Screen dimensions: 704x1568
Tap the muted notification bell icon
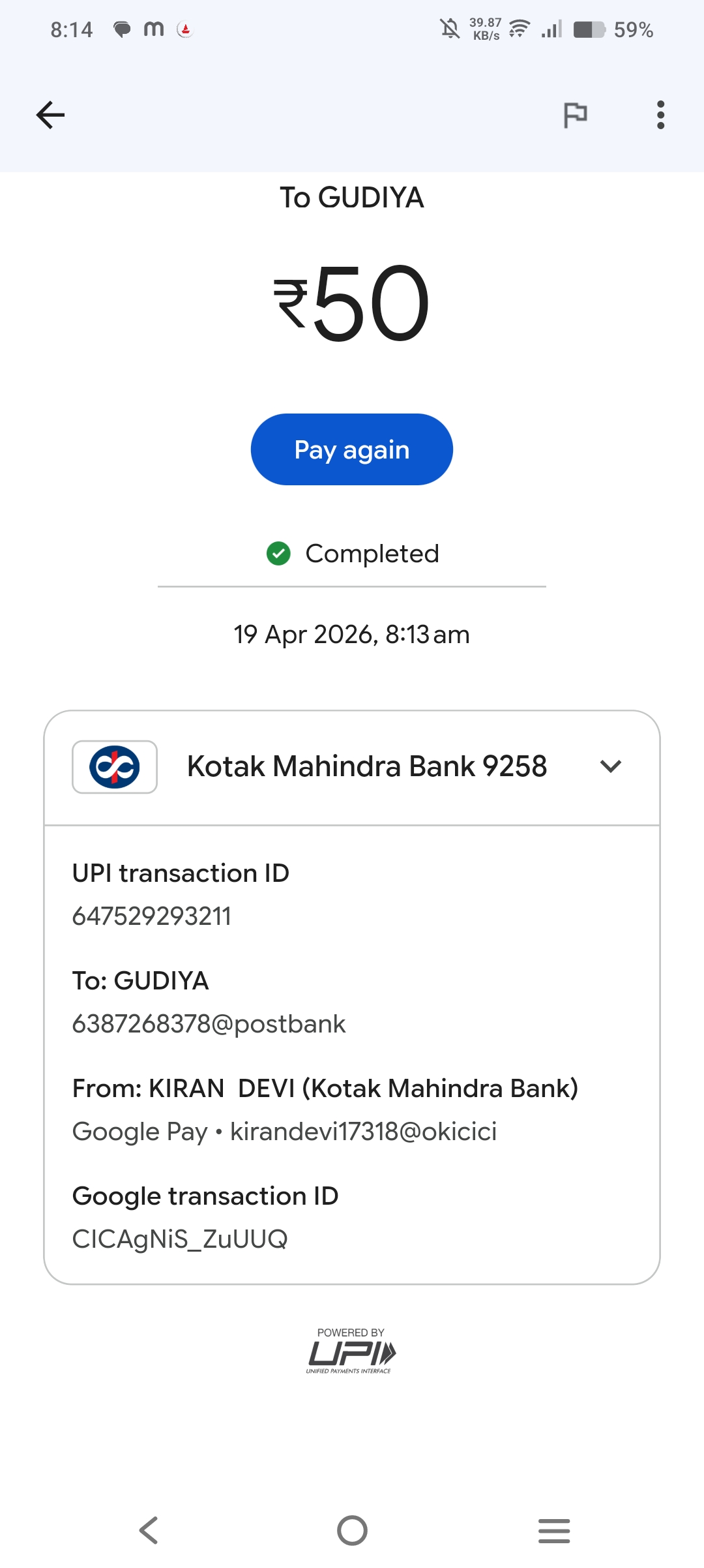point(450,29)
